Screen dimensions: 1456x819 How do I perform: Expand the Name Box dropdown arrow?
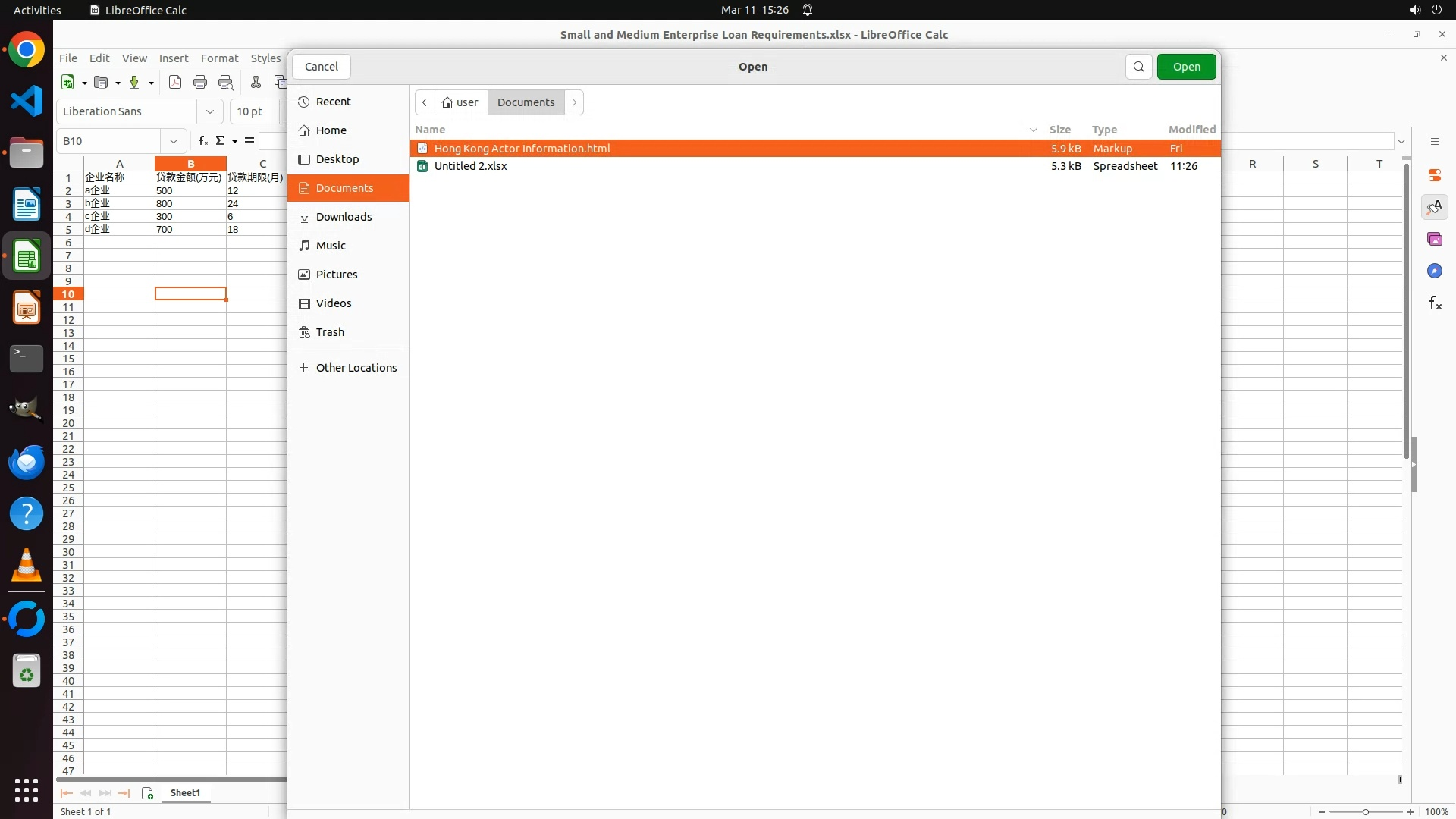coord(174,141)
